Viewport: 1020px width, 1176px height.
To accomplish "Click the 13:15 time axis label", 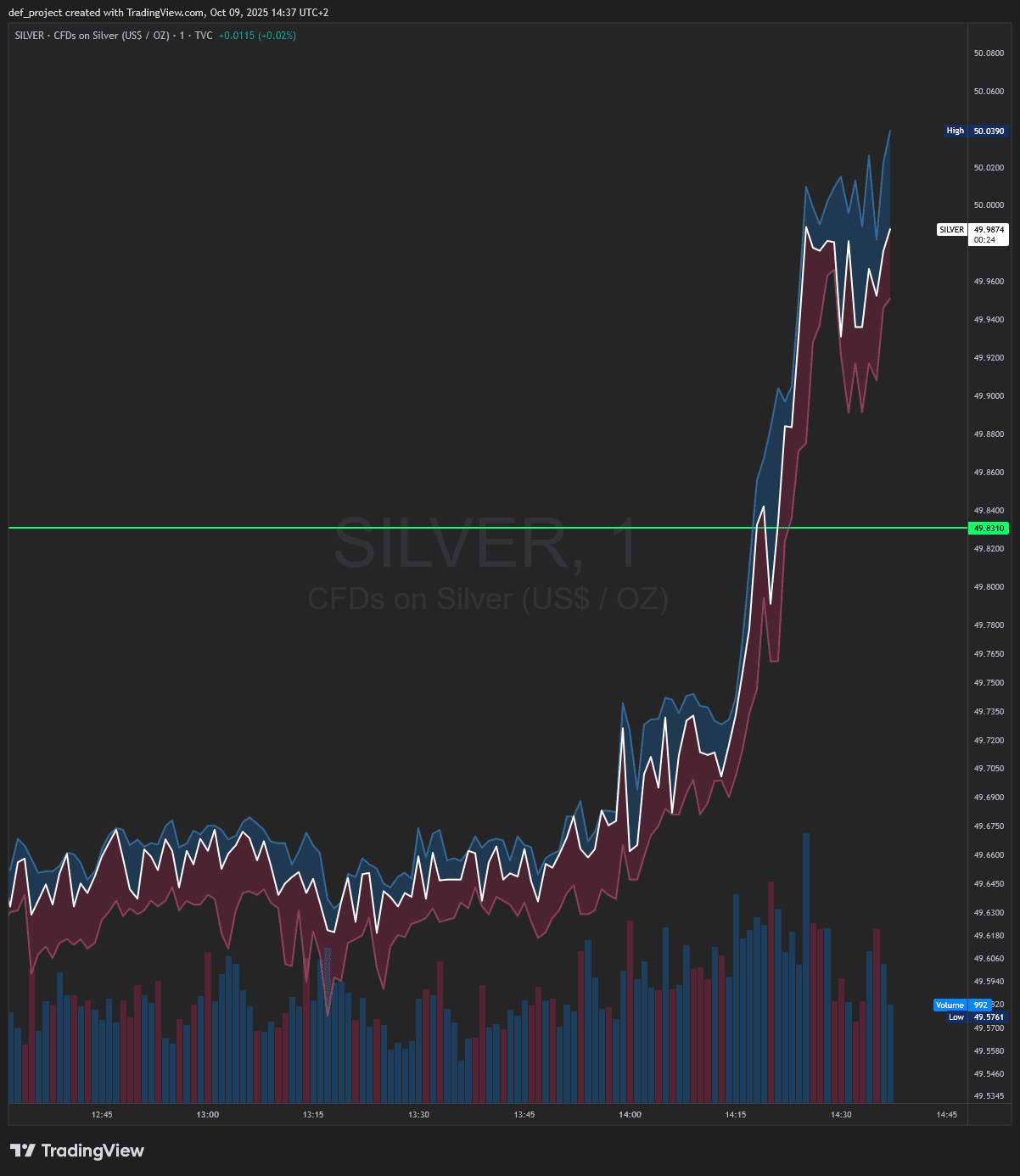I will pyautogui.click(x=313, y=1115).
